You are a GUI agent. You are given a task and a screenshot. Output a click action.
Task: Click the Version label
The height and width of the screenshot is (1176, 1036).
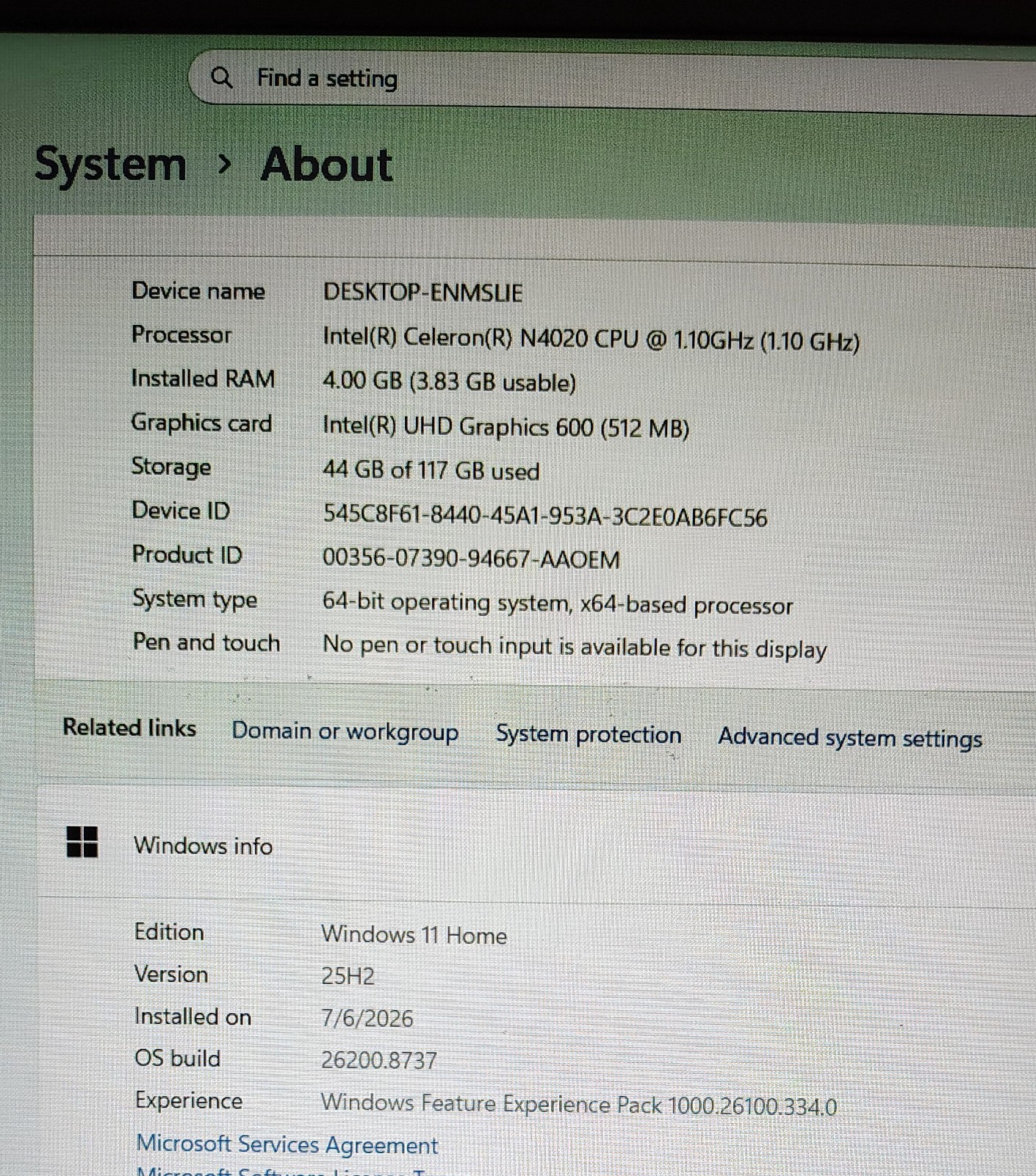tap(171, 975)
